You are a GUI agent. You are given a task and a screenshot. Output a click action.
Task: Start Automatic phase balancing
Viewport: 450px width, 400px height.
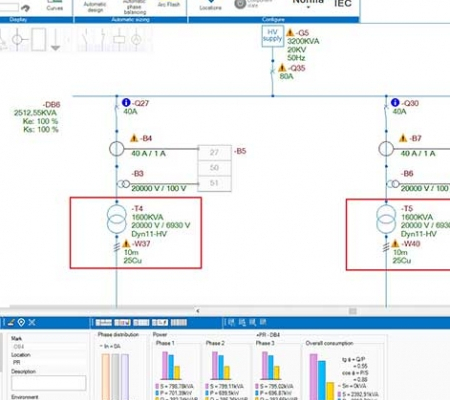pos(135,7)
